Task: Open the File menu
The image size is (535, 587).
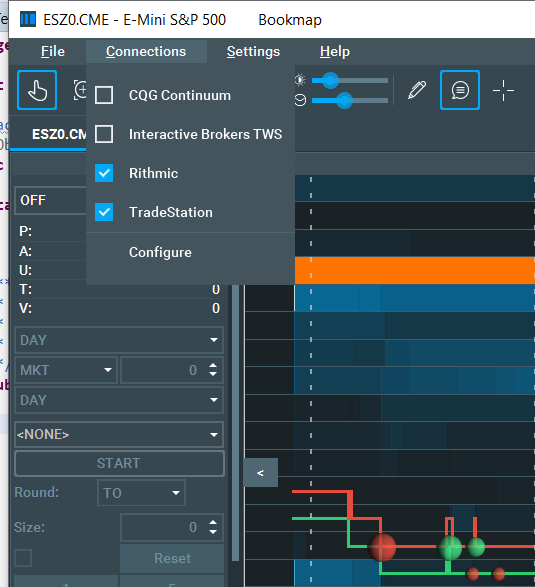Action: (x=53, y=51)
